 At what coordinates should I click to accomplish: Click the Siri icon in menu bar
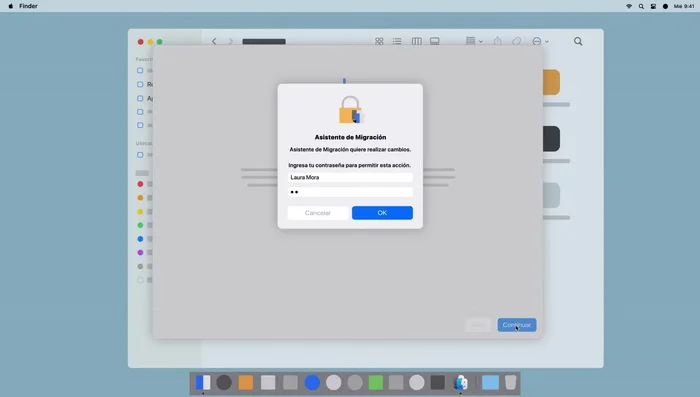(x=665, y=6)
